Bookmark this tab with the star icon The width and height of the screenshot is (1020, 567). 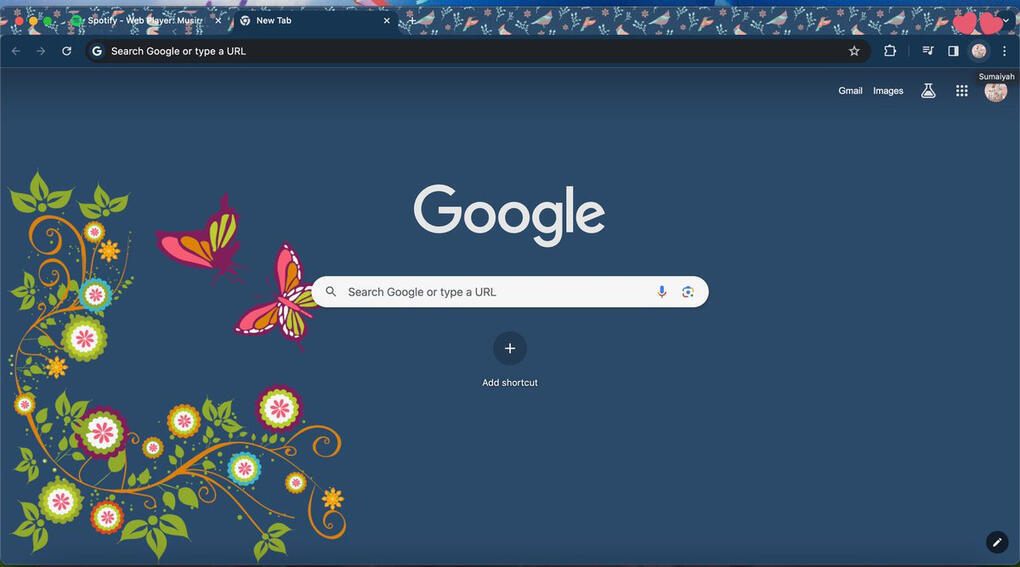tap(854, 51)
